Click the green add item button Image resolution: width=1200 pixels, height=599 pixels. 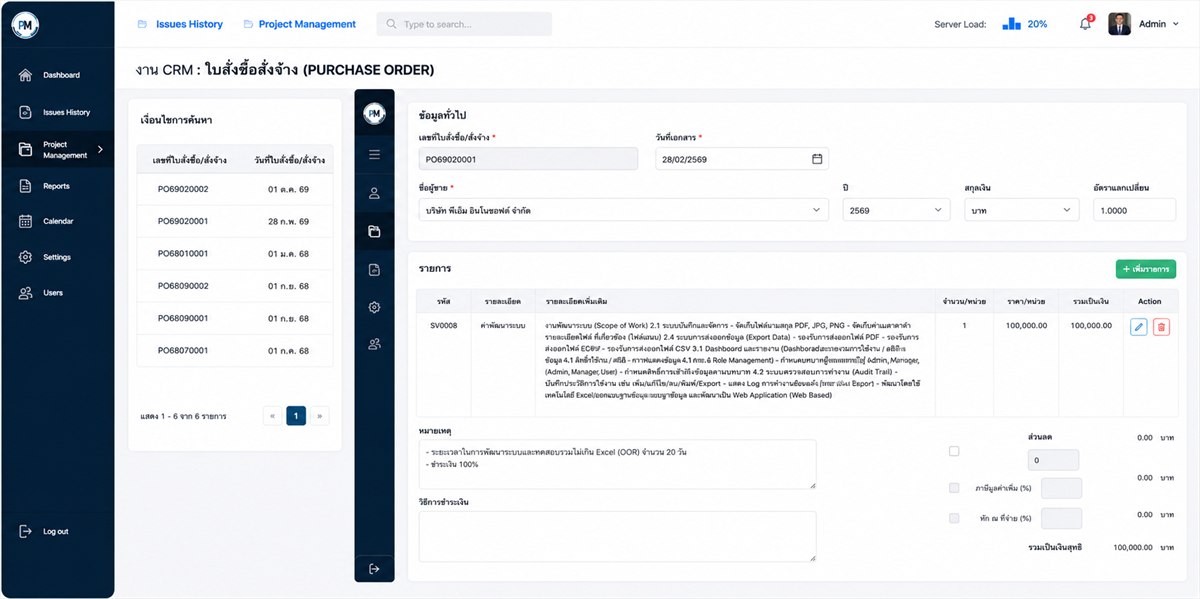(x=1146, y=269)
